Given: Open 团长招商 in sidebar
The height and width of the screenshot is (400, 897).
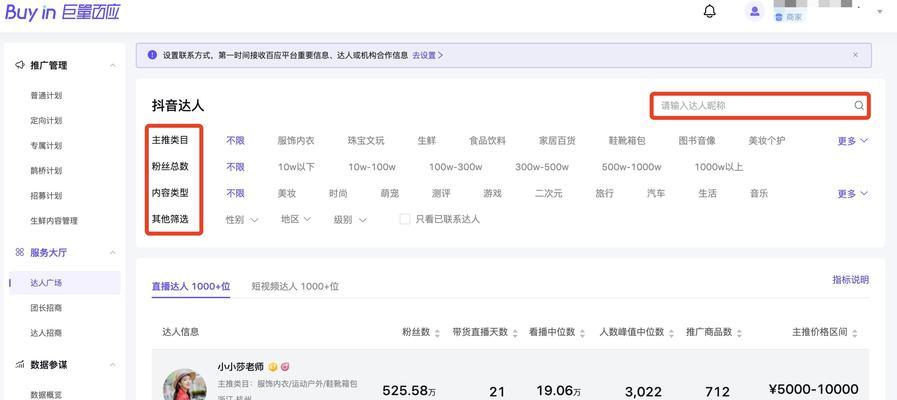Looking at the screenshot, I should [x=46, y=308].
